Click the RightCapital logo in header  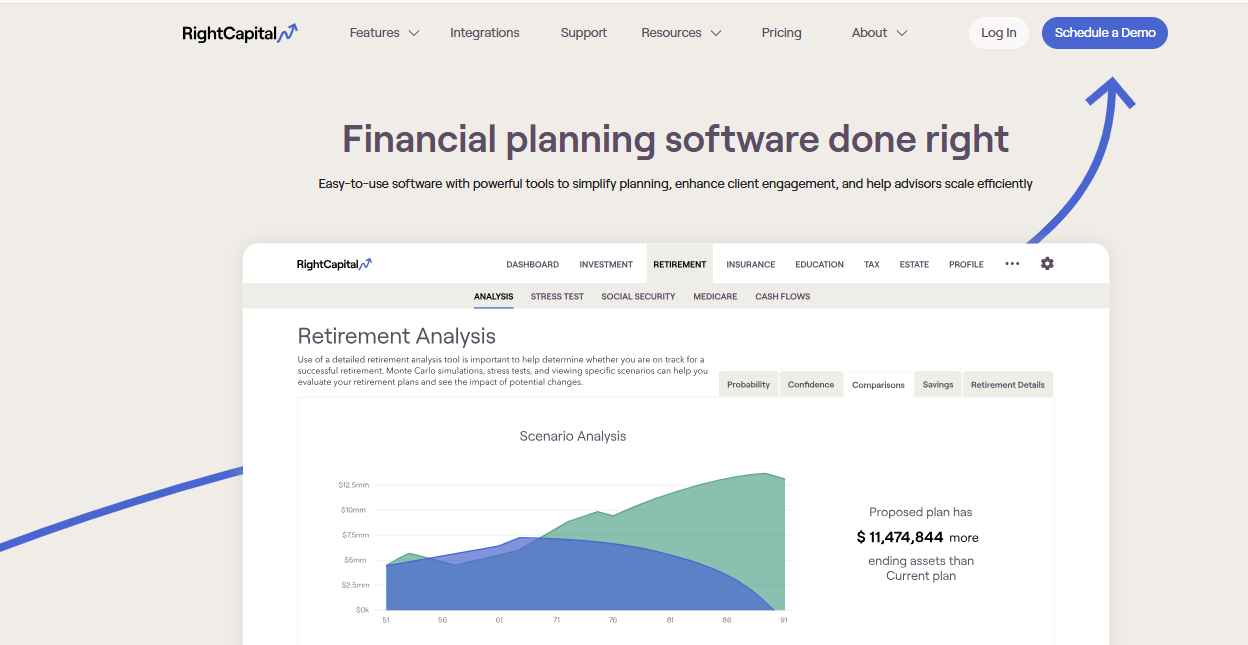[239, 33]
